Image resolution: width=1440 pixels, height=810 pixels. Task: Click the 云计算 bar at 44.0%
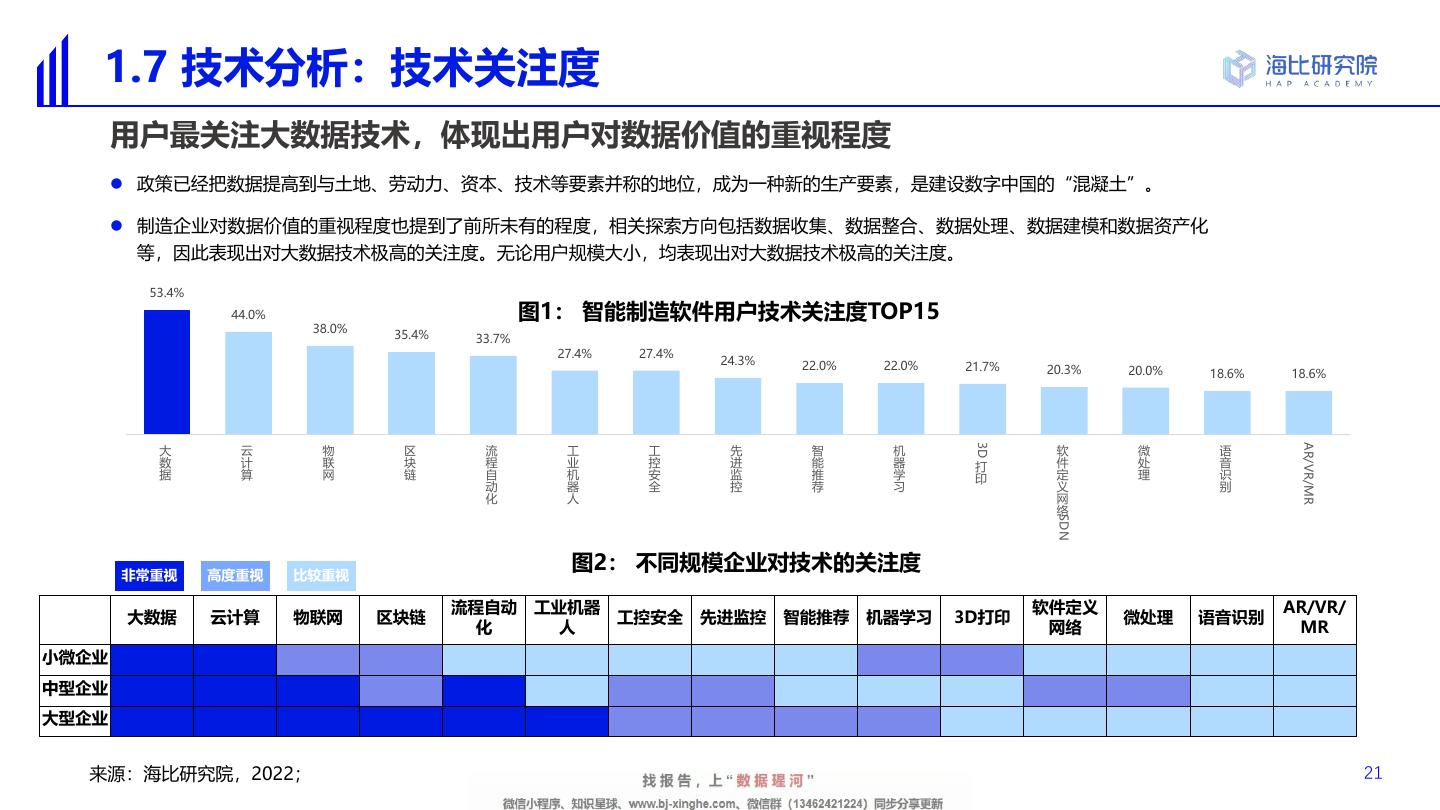[248, 383]
